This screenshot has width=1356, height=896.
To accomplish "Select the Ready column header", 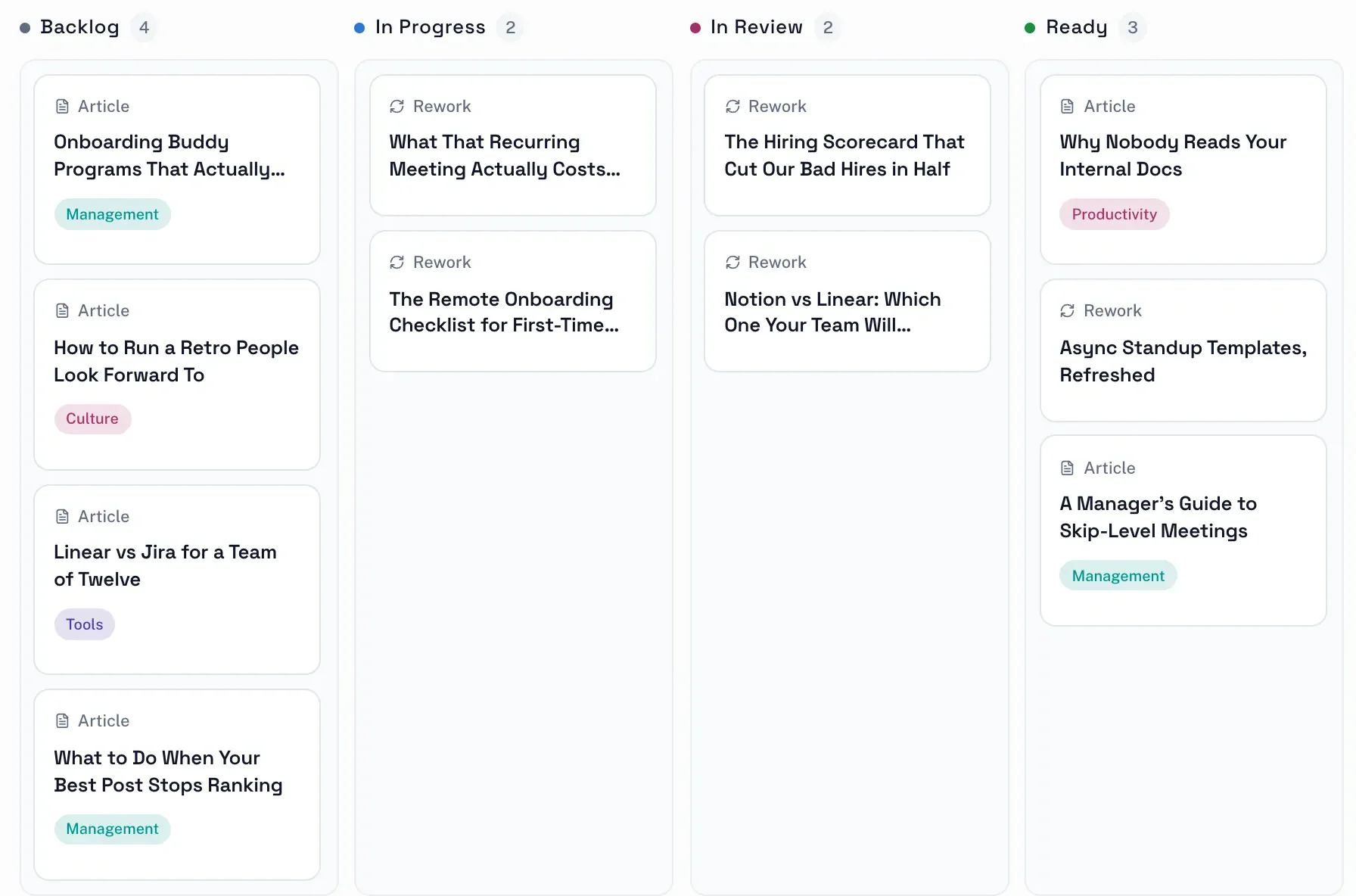I will (x=1077, y=27).
